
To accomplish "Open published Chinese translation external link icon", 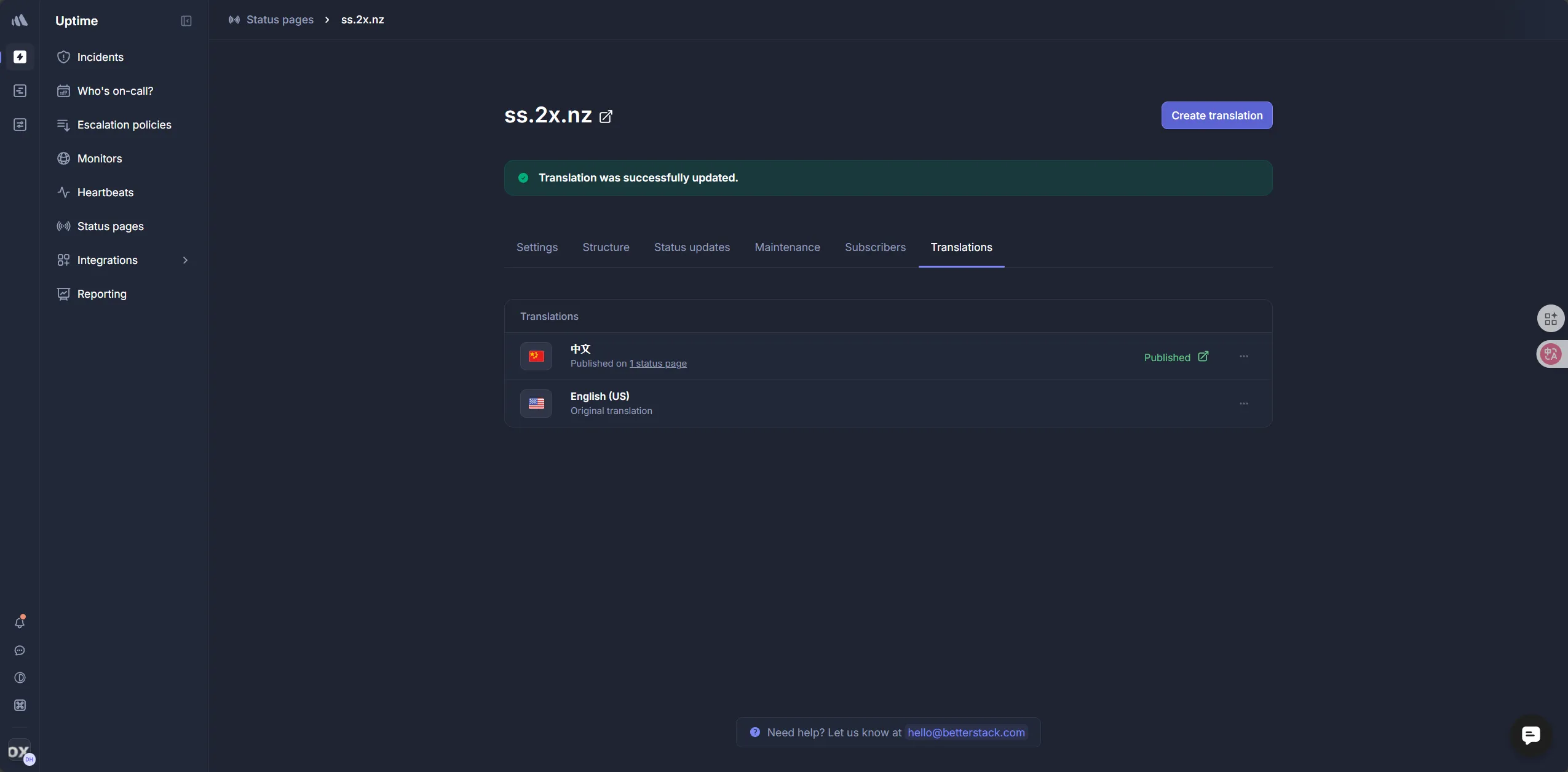I will 1203,357.
